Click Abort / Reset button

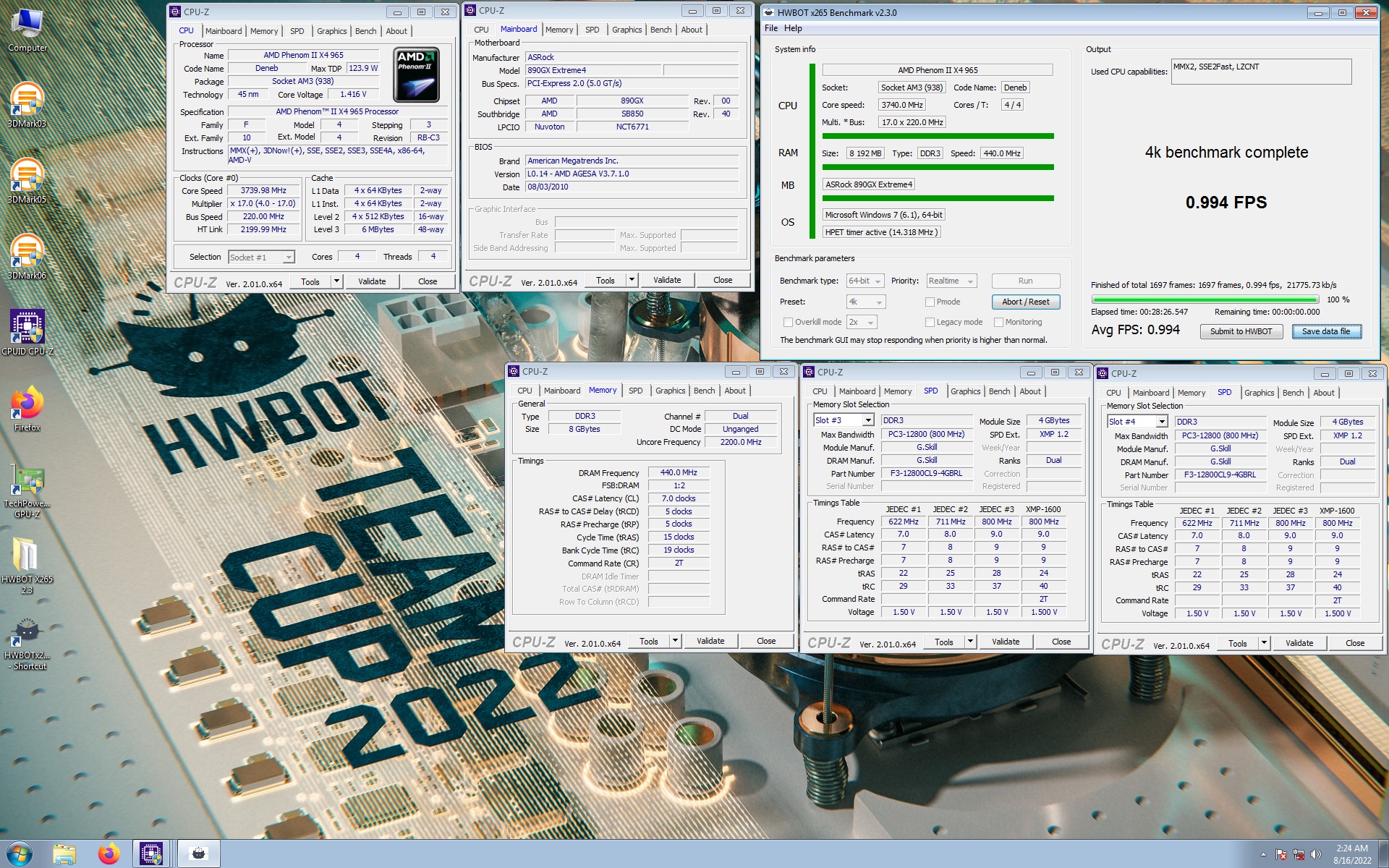pyautogui.click(x=1026, y=302)
